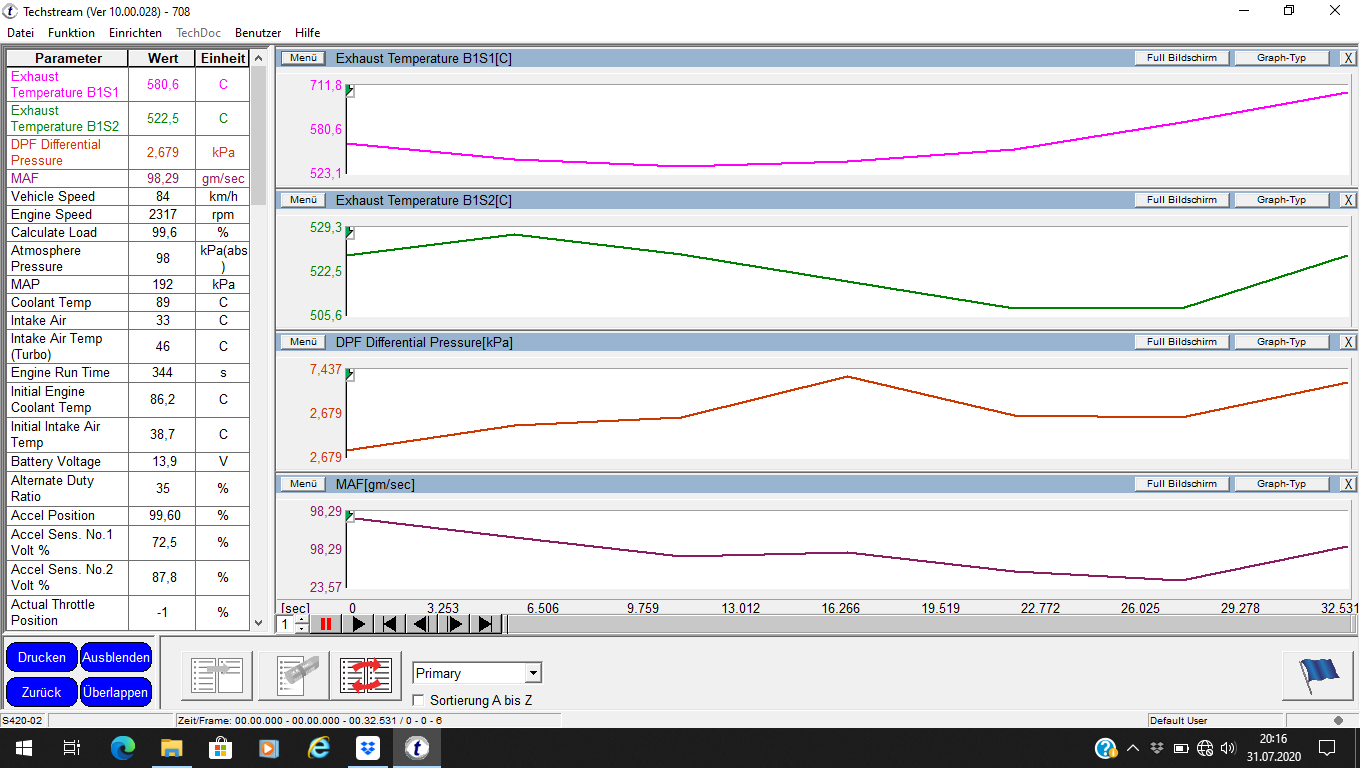The height and width of the screenshot is (768, 1360).
Task: Select the Battery Voltage parameter row
Action: click(128, 461)
